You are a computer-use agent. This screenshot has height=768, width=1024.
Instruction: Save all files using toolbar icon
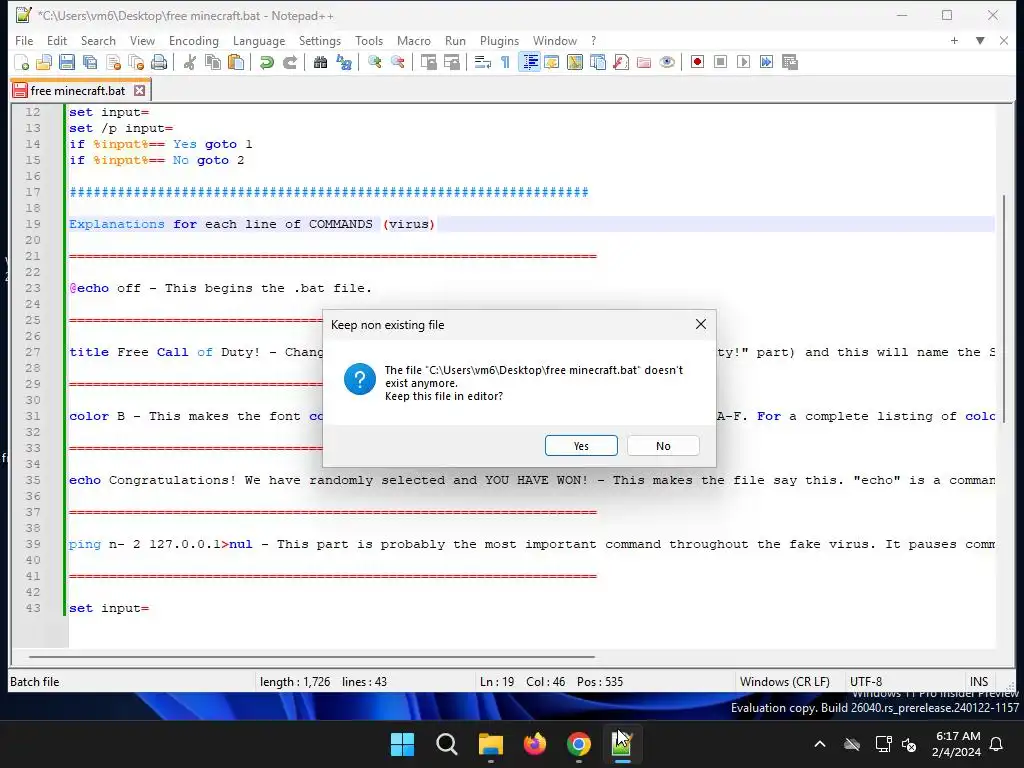point(89,62)
